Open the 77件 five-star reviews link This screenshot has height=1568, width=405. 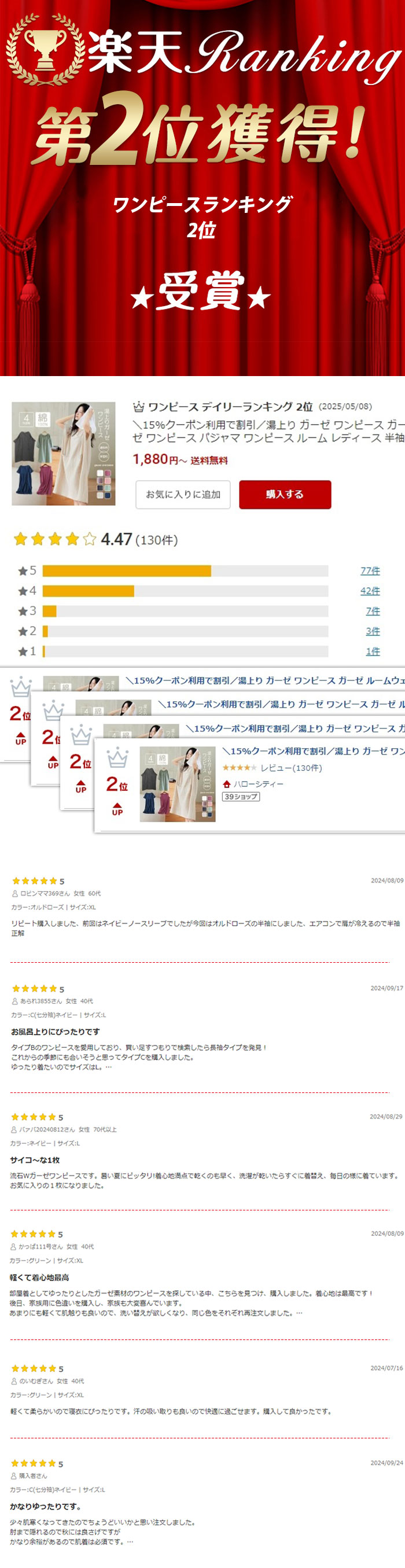coord(370,571)
